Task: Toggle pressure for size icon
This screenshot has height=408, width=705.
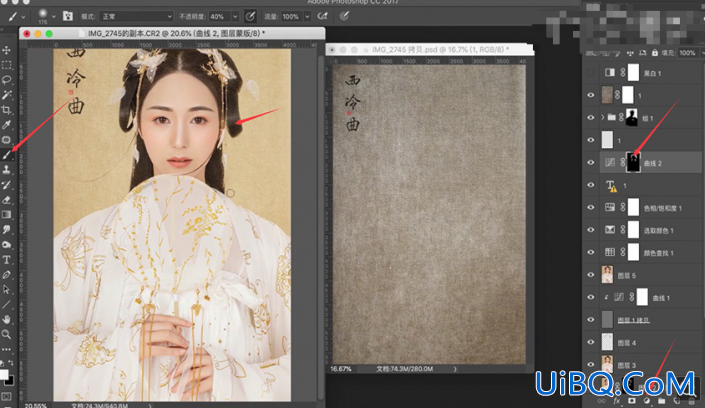Action: 344,17
